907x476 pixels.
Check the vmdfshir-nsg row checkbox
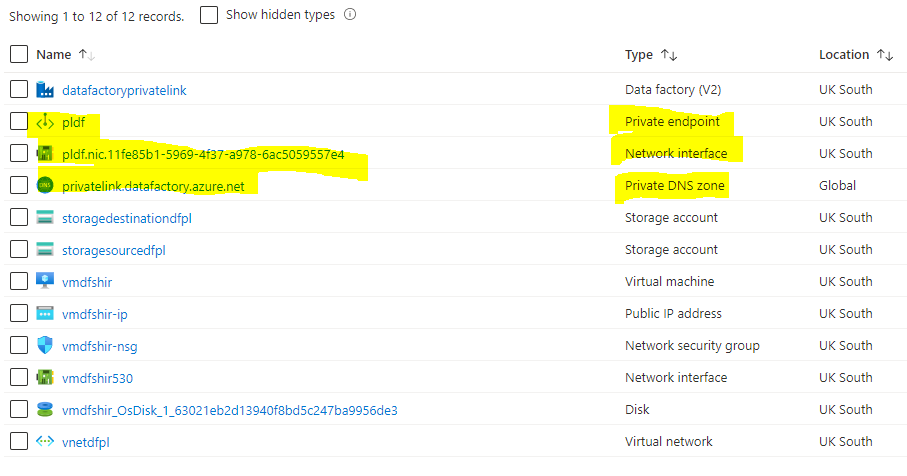click(x=19, y=345)
